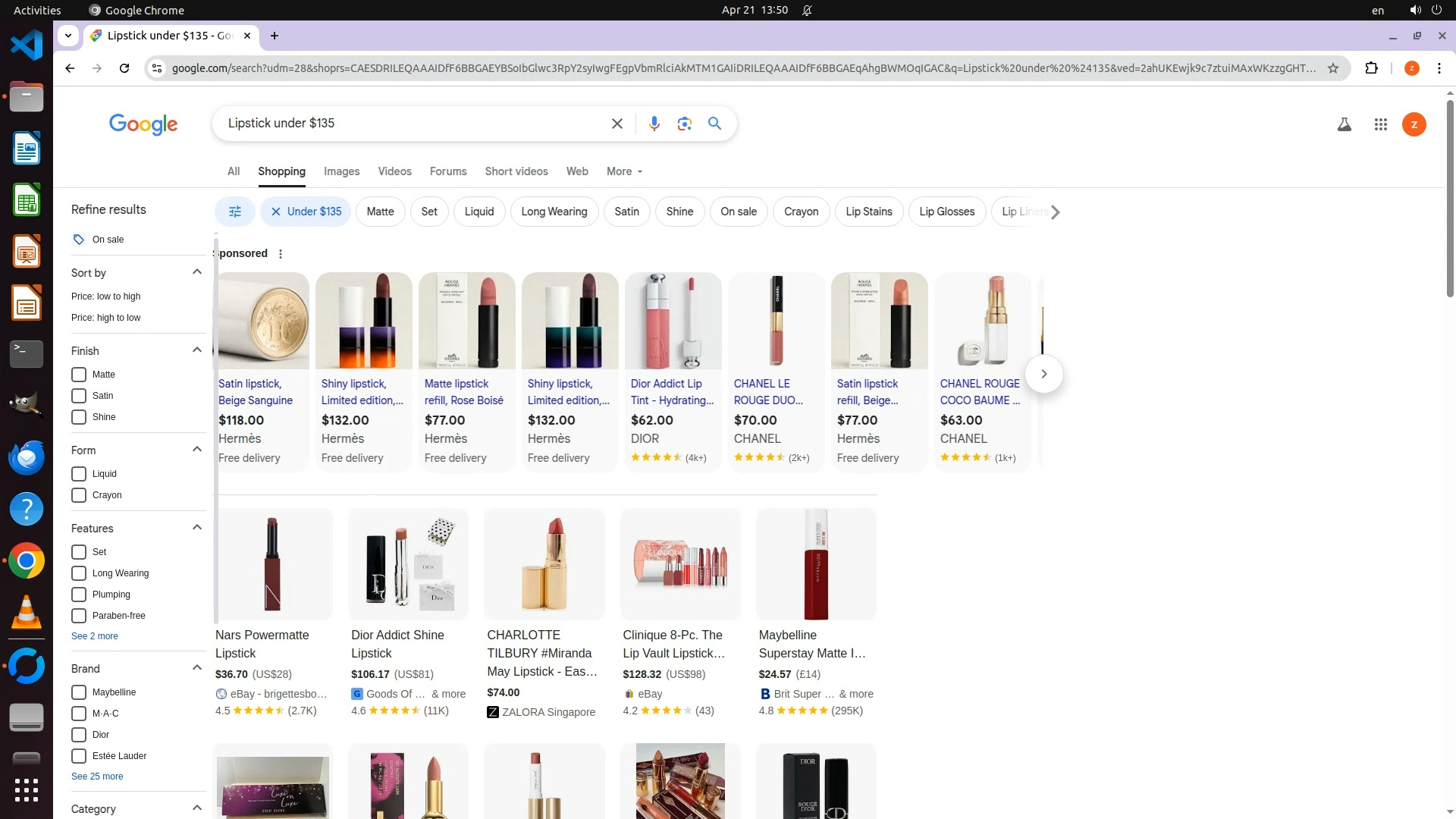Viewport: 1456px width, 819px height.
Task: Tick the Long Wearing feature checkbox
Action: tap(79, 573)
